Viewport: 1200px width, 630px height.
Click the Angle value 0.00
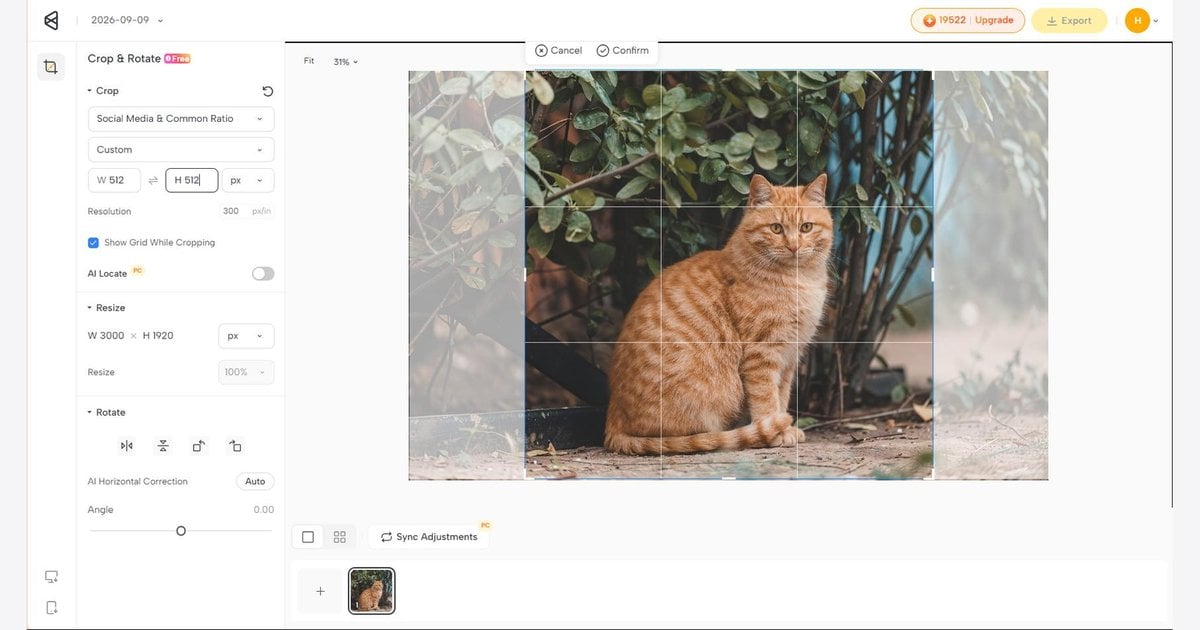[x=263, y=510]
